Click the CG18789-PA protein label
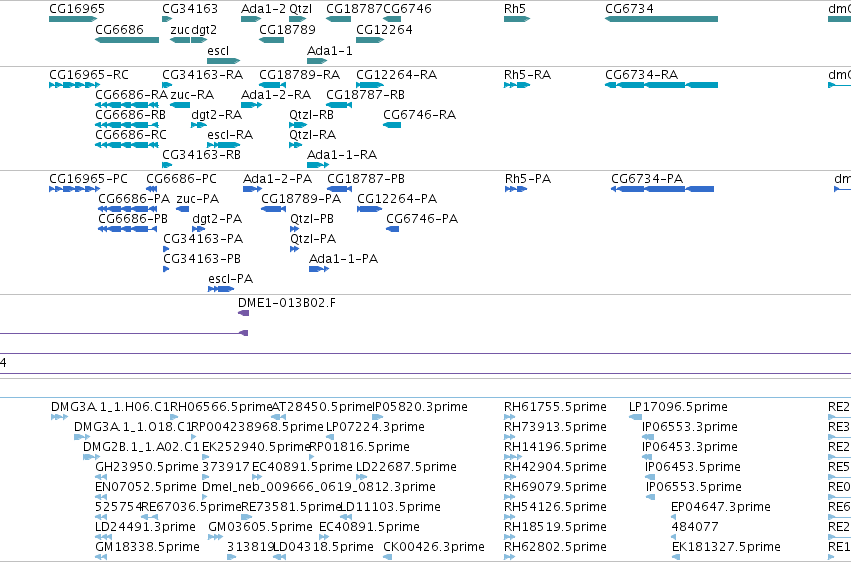The width and height of the screenshot is (851, 562). [301, 199]
